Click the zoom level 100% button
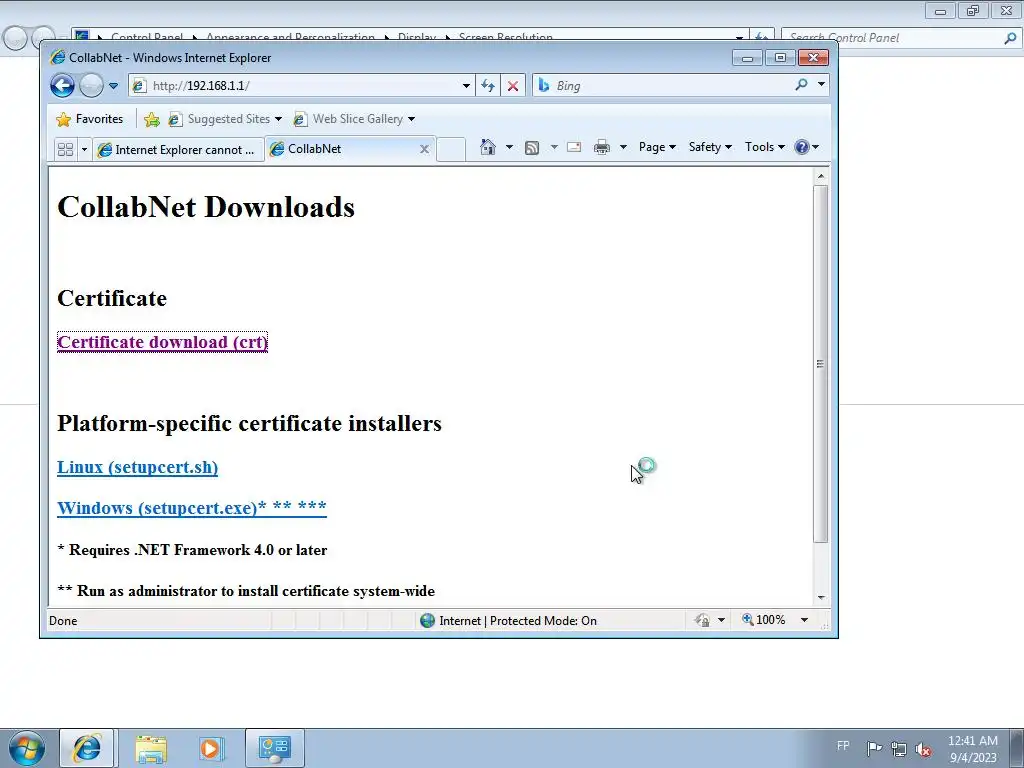 pos(763,620)
